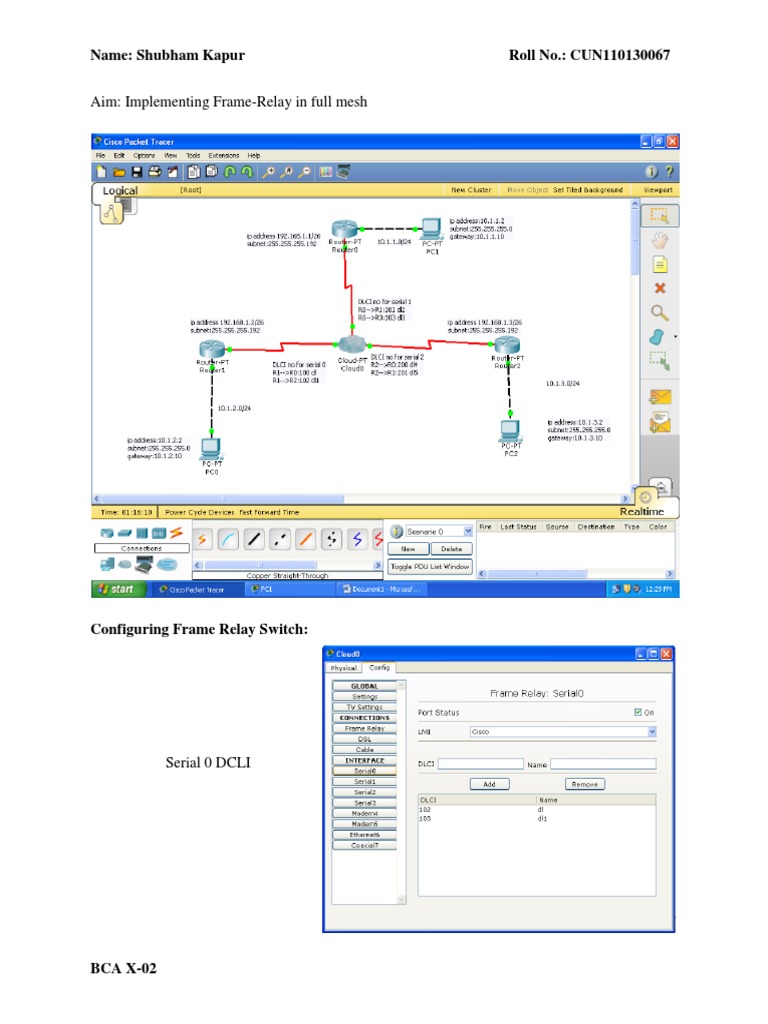
Task: Click the blue Info icon at the toolbar's right end
Action: 651,172
